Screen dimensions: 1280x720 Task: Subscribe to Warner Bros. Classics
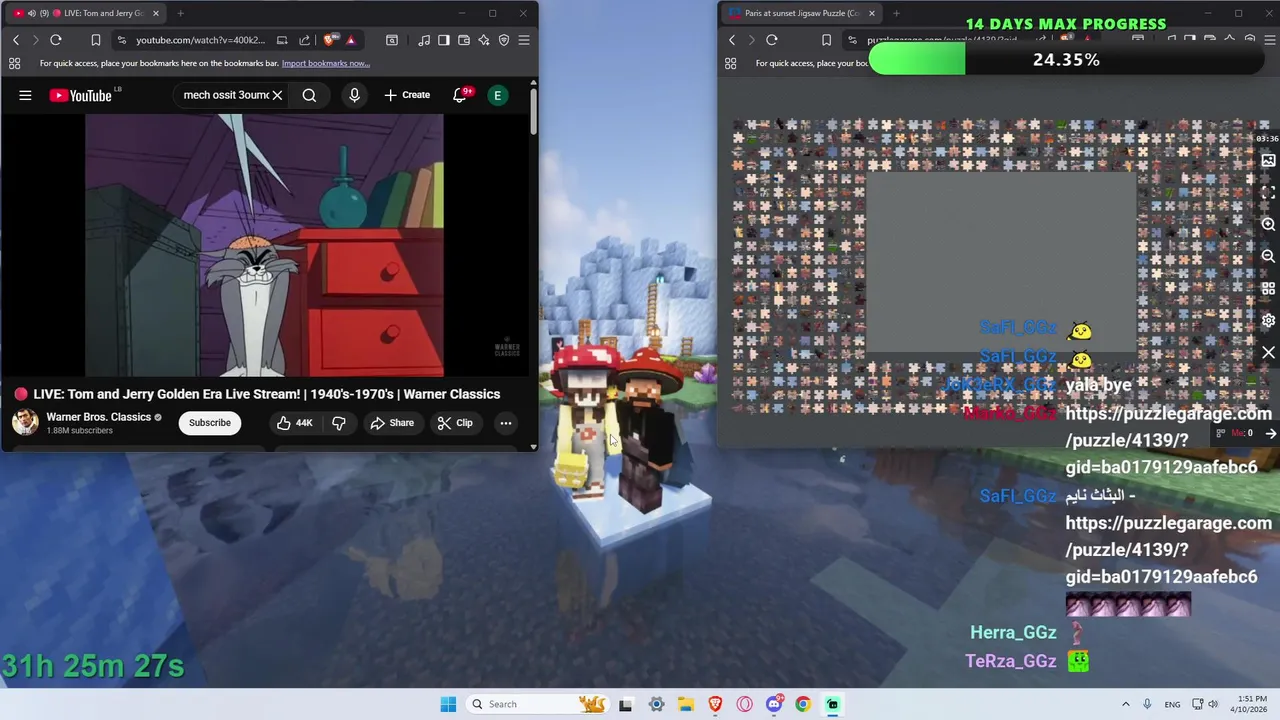tap(210, 422)
